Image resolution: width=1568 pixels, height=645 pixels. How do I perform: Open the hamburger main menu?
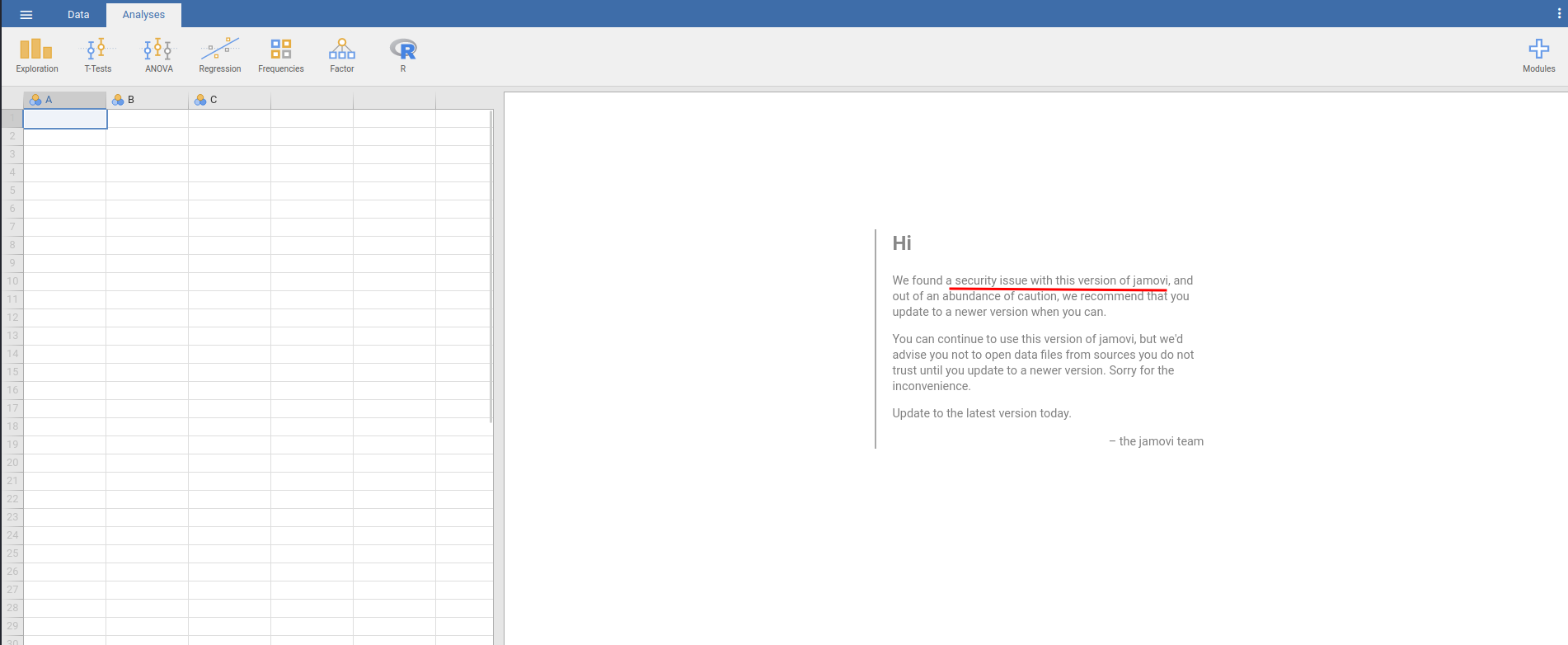(x=26, y=14)
